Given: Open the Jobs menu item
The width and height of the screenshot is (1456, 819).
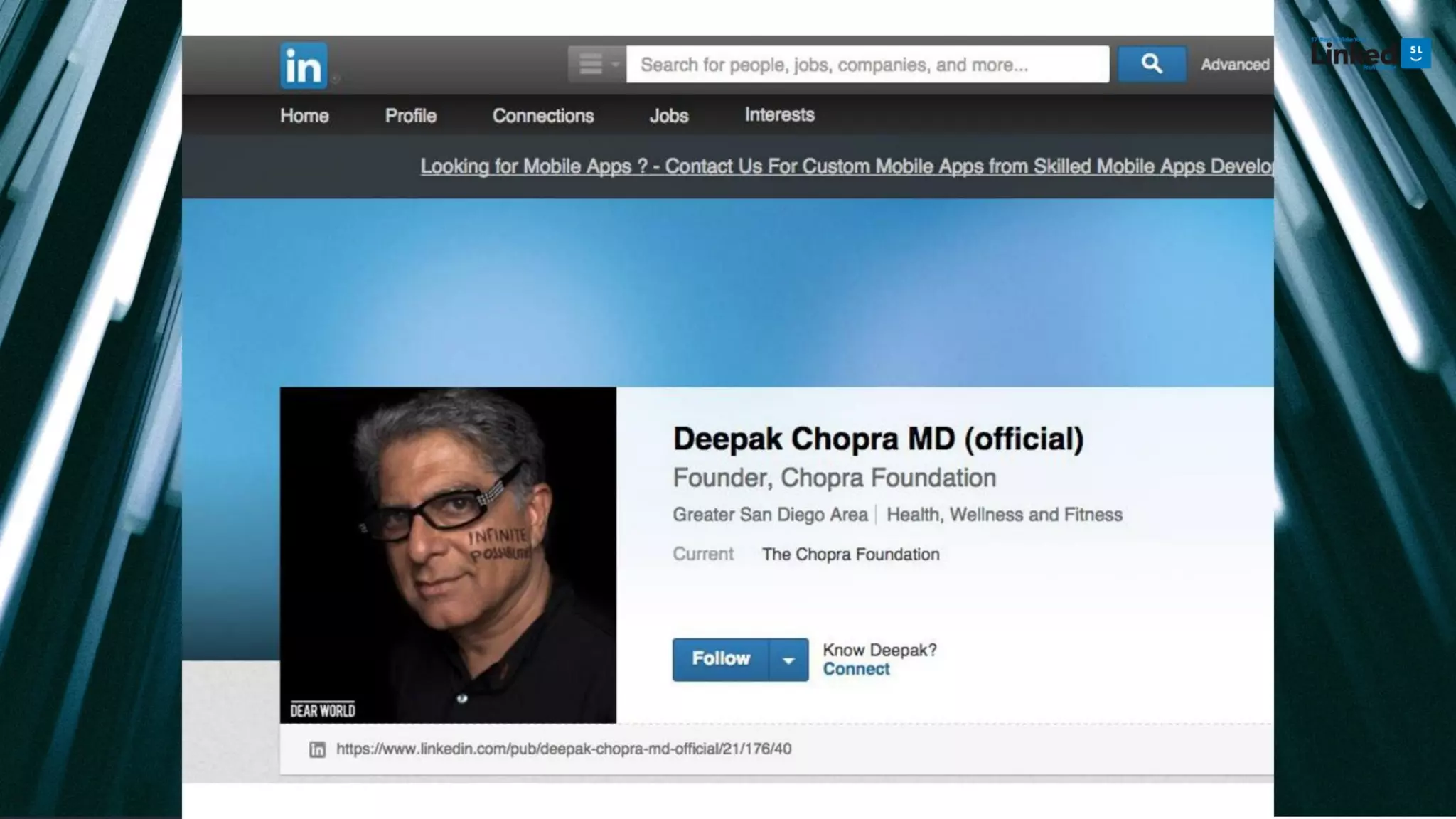Looking at the screenshot, I should click(669, 115).
